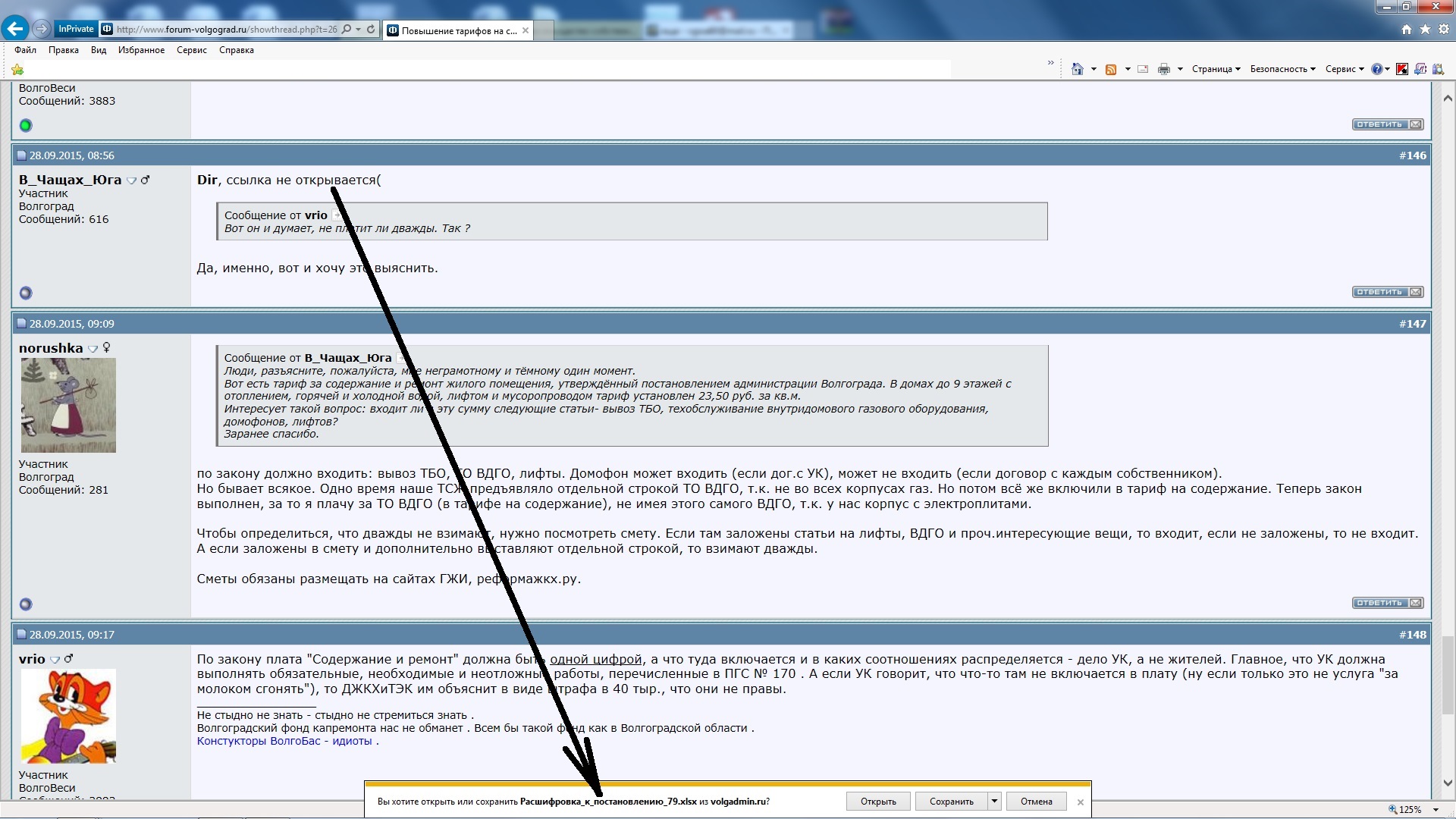Open the Favorites star icon at top right
This screenshot has width=1456, height=819.
tap(1425, 30)
